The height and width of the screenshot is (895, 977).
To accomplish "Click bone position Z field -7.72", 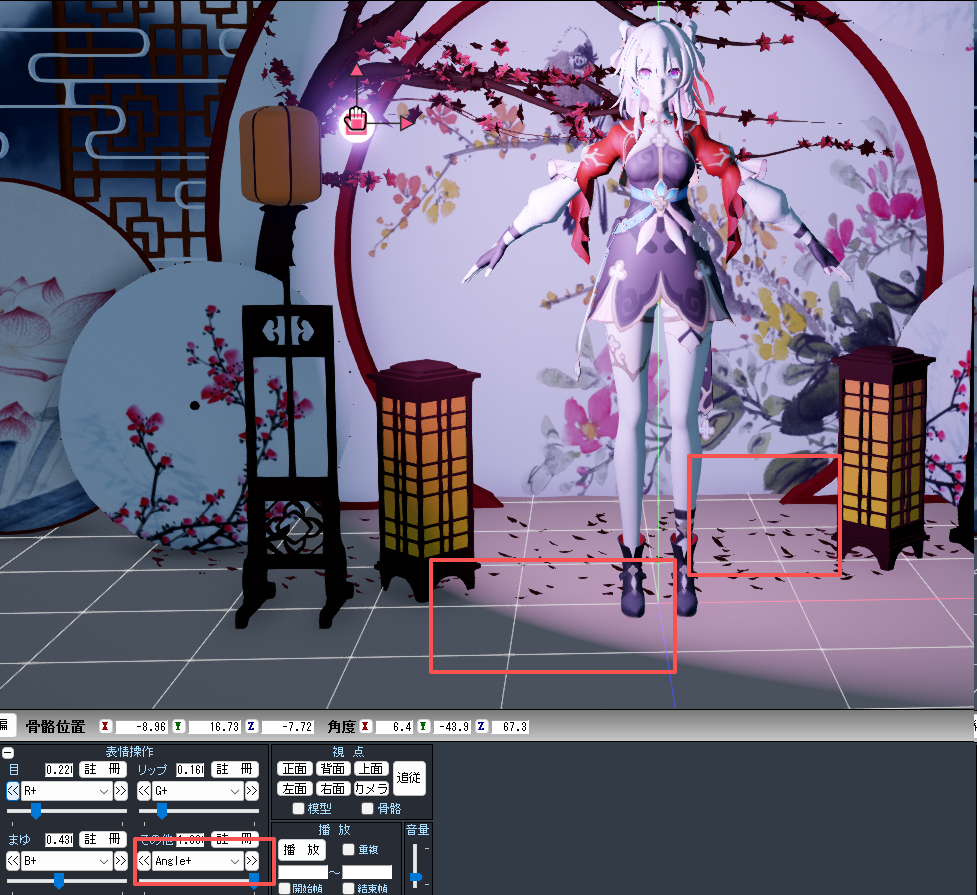I will click(287, 727).
